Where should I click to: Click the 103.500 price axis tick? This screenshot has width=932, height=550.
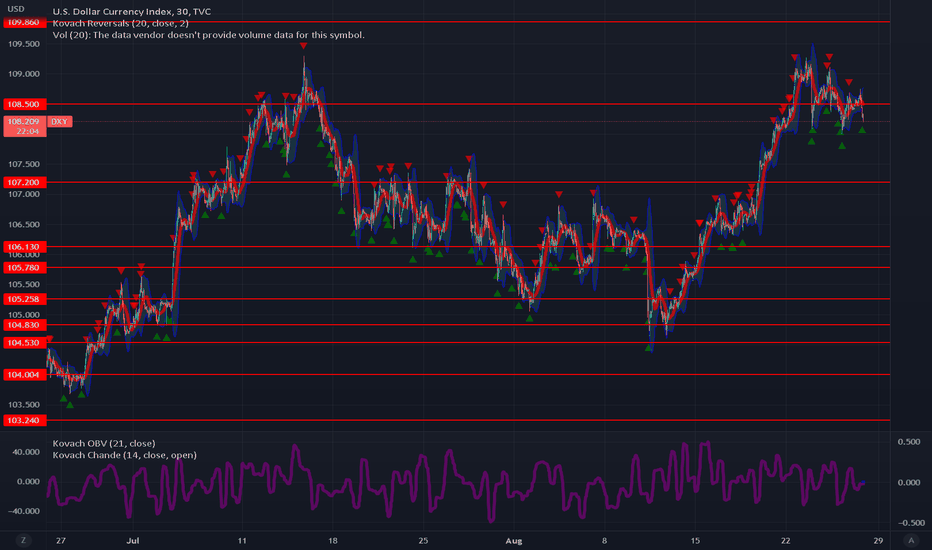[24, 404]
